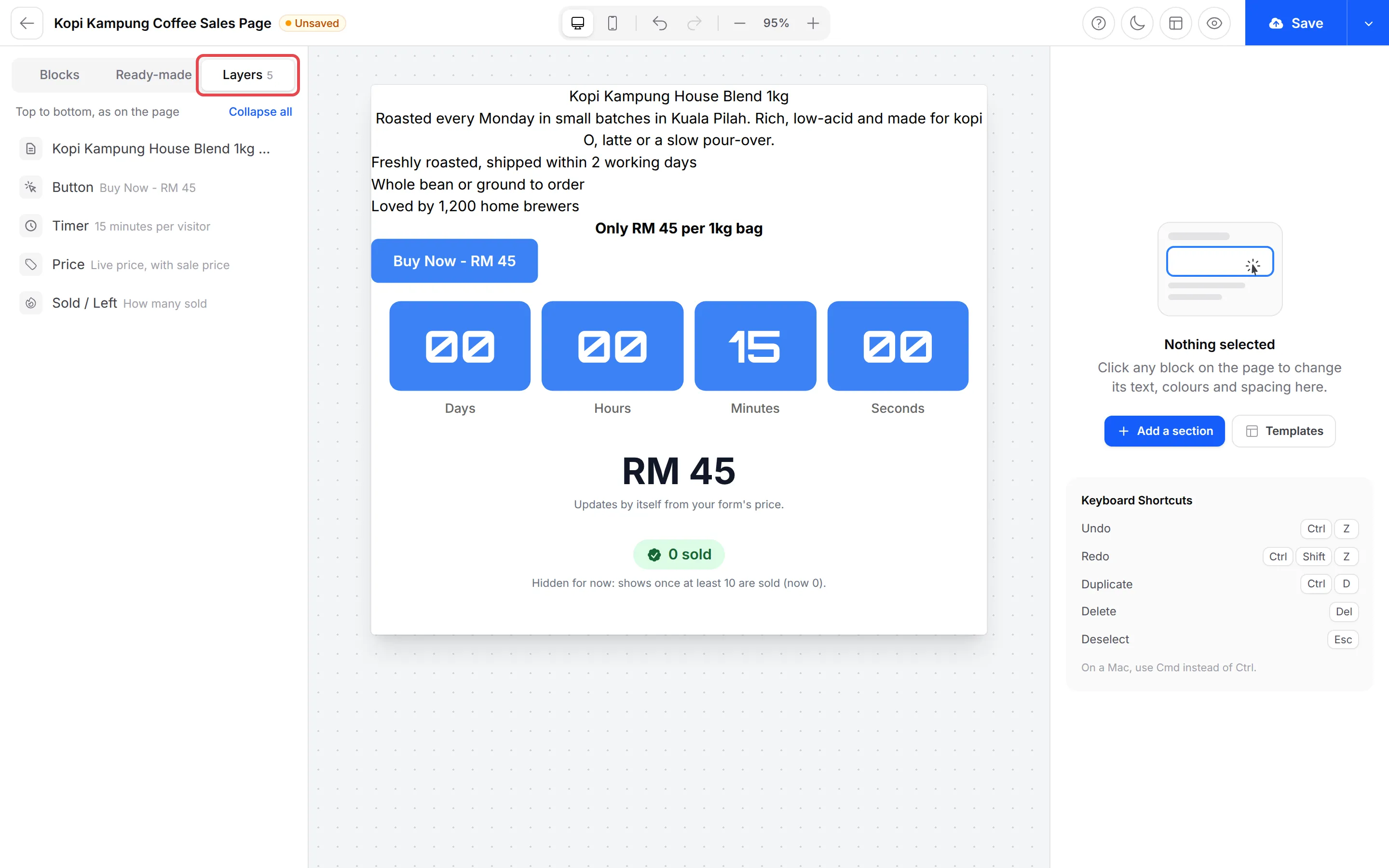The image size is (1389, 868).
Task: Click the Buy Now - RM 45 button
Action: [x=454, y=260]
